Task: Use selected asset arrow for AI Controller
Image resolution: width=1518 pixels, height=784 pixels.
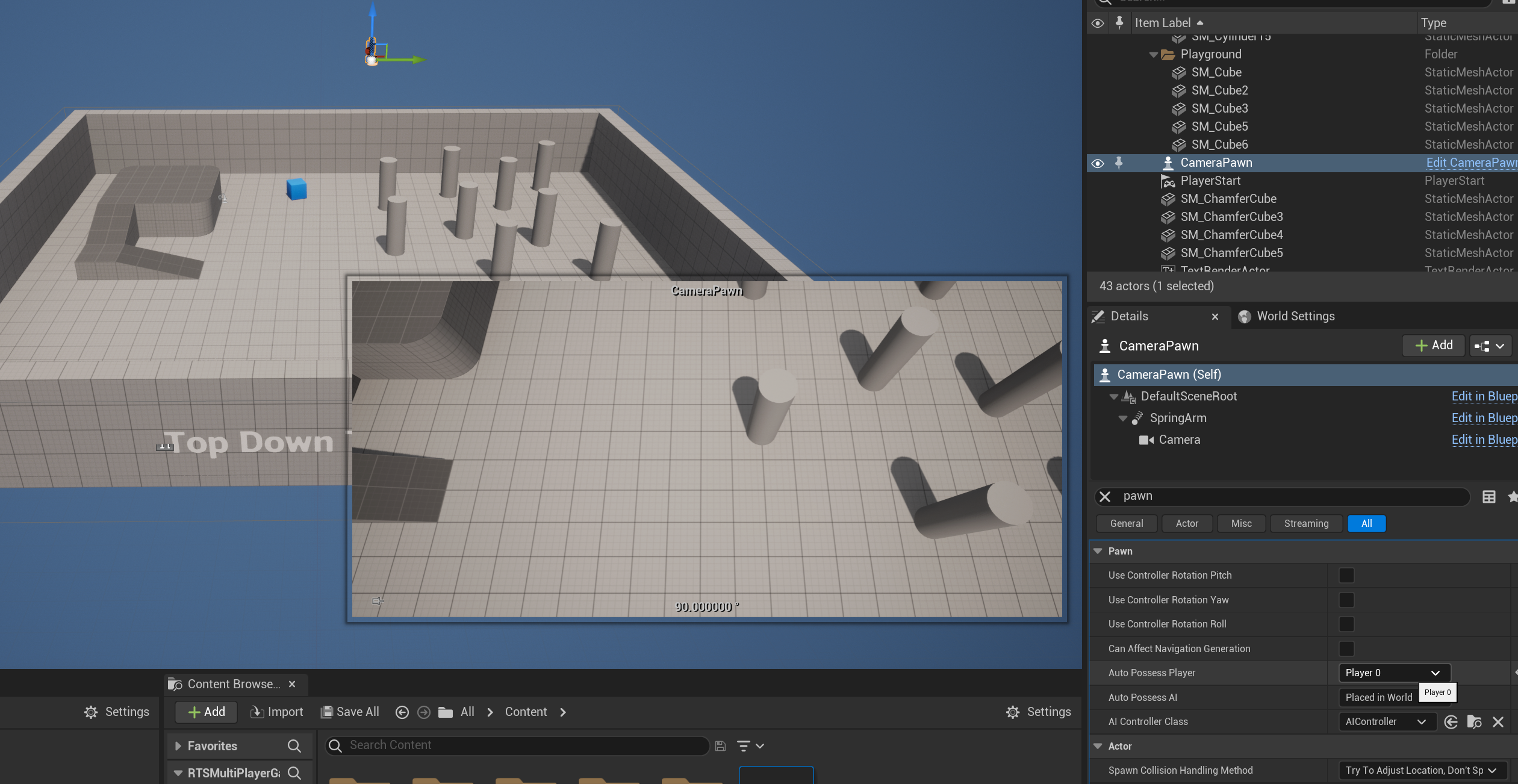Action: point(1451,721)
